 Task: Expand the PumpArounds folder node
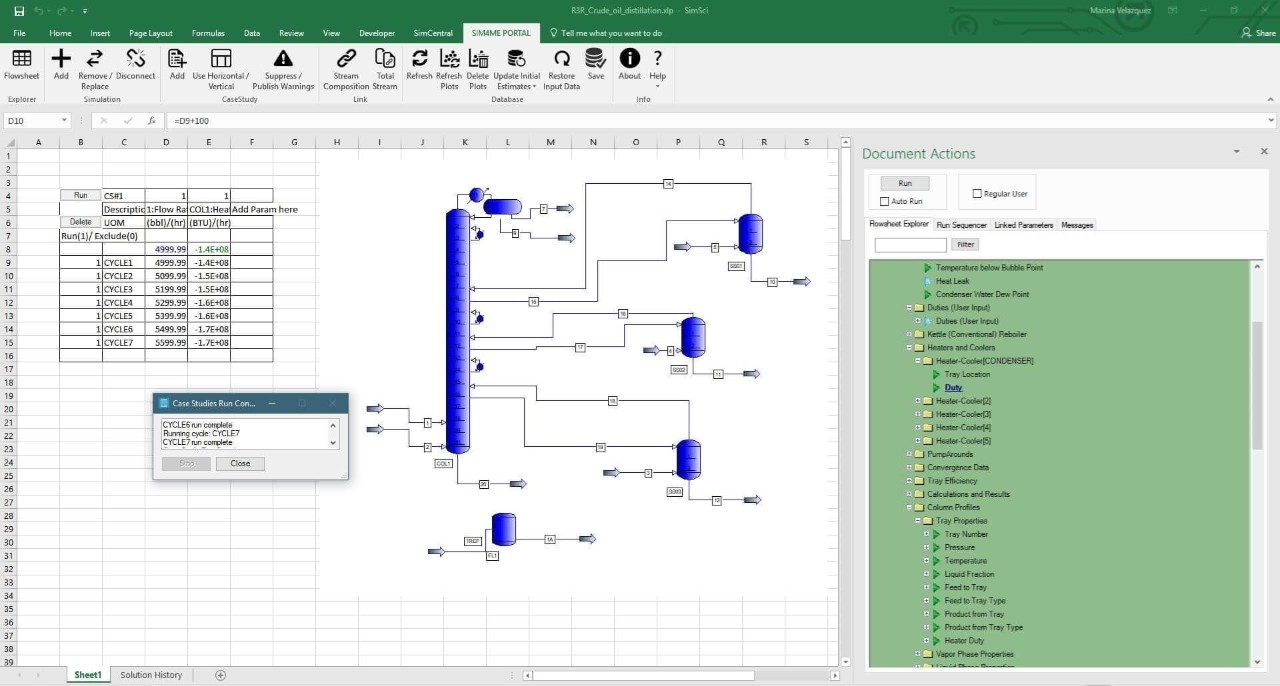click(909, 454)
